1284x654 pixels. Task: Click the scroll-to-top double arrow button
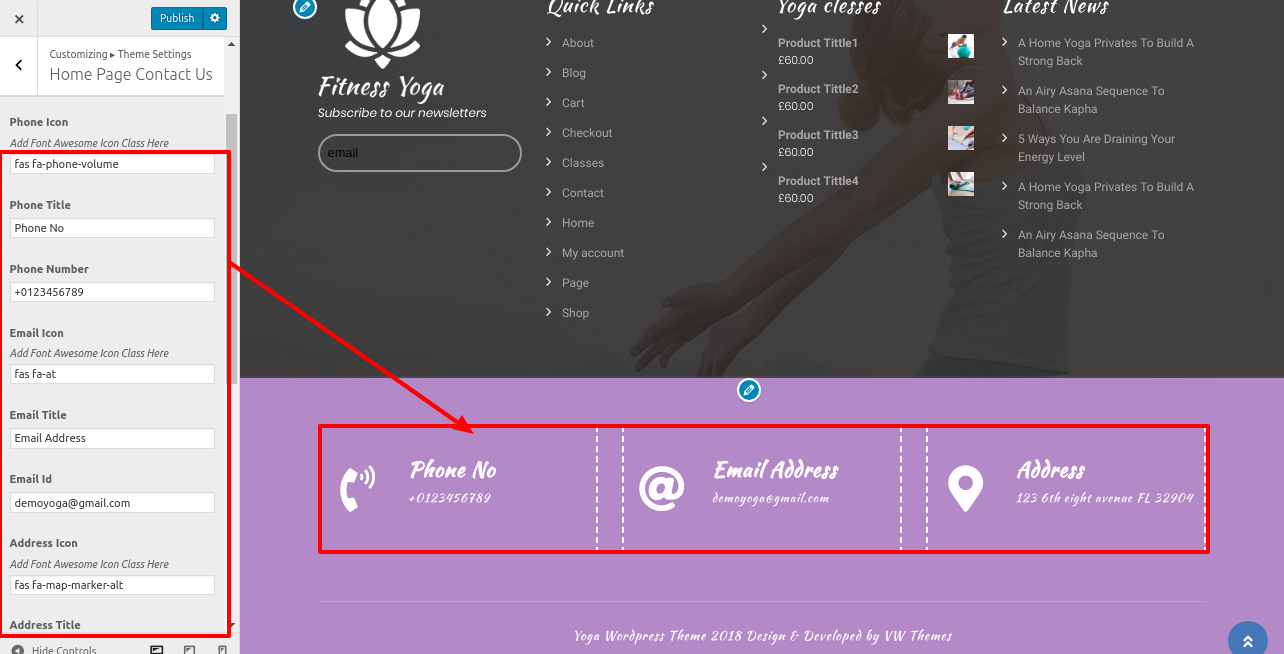pos(1247,640)
